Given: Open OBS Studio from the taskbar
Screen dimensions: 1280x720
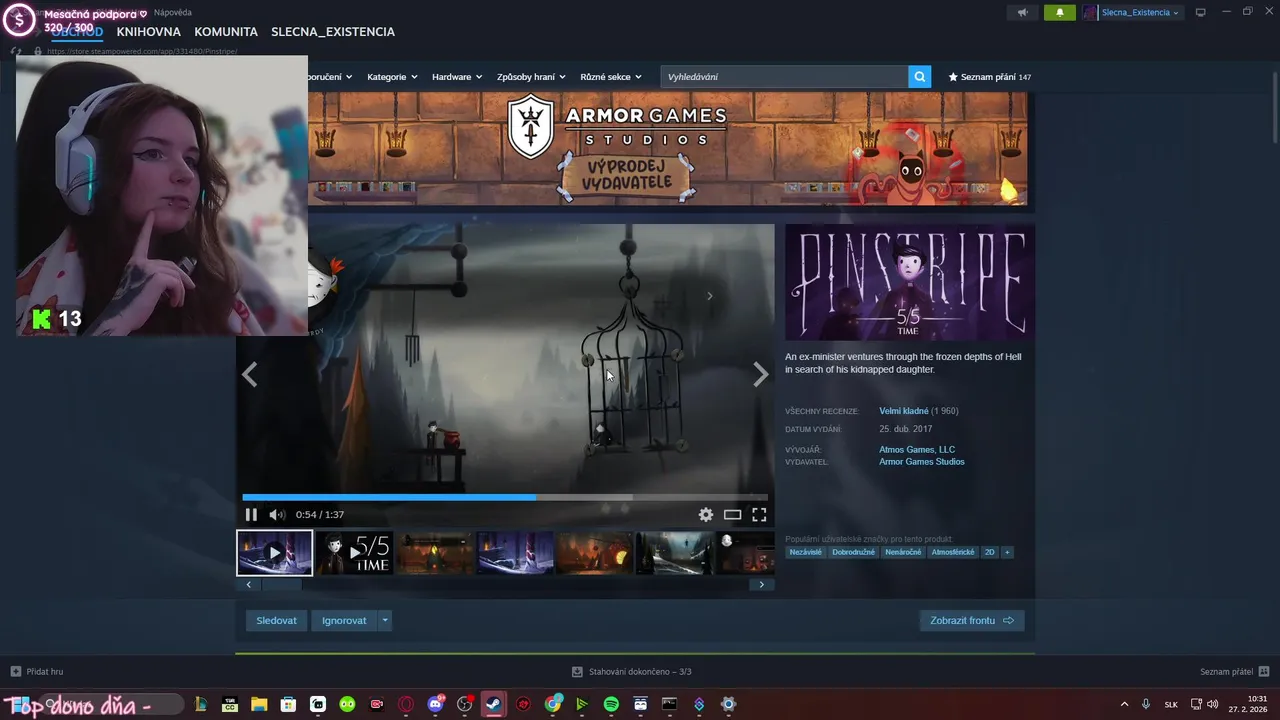Looking at the screenshot, I should (x=464, y=704).
